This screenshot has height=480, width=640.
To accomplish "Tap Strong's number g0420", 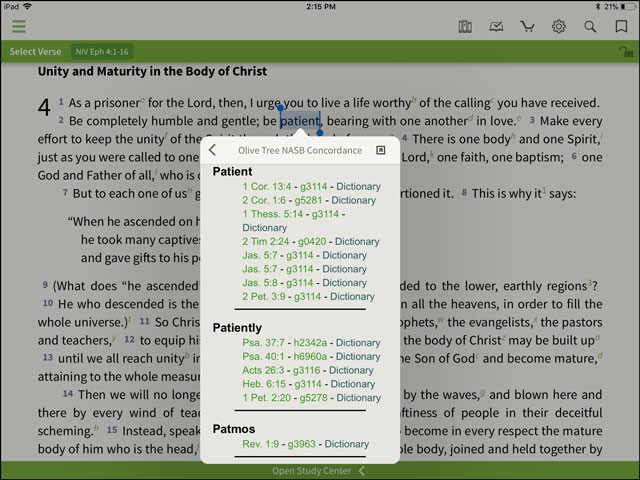I will pos(312,242).
